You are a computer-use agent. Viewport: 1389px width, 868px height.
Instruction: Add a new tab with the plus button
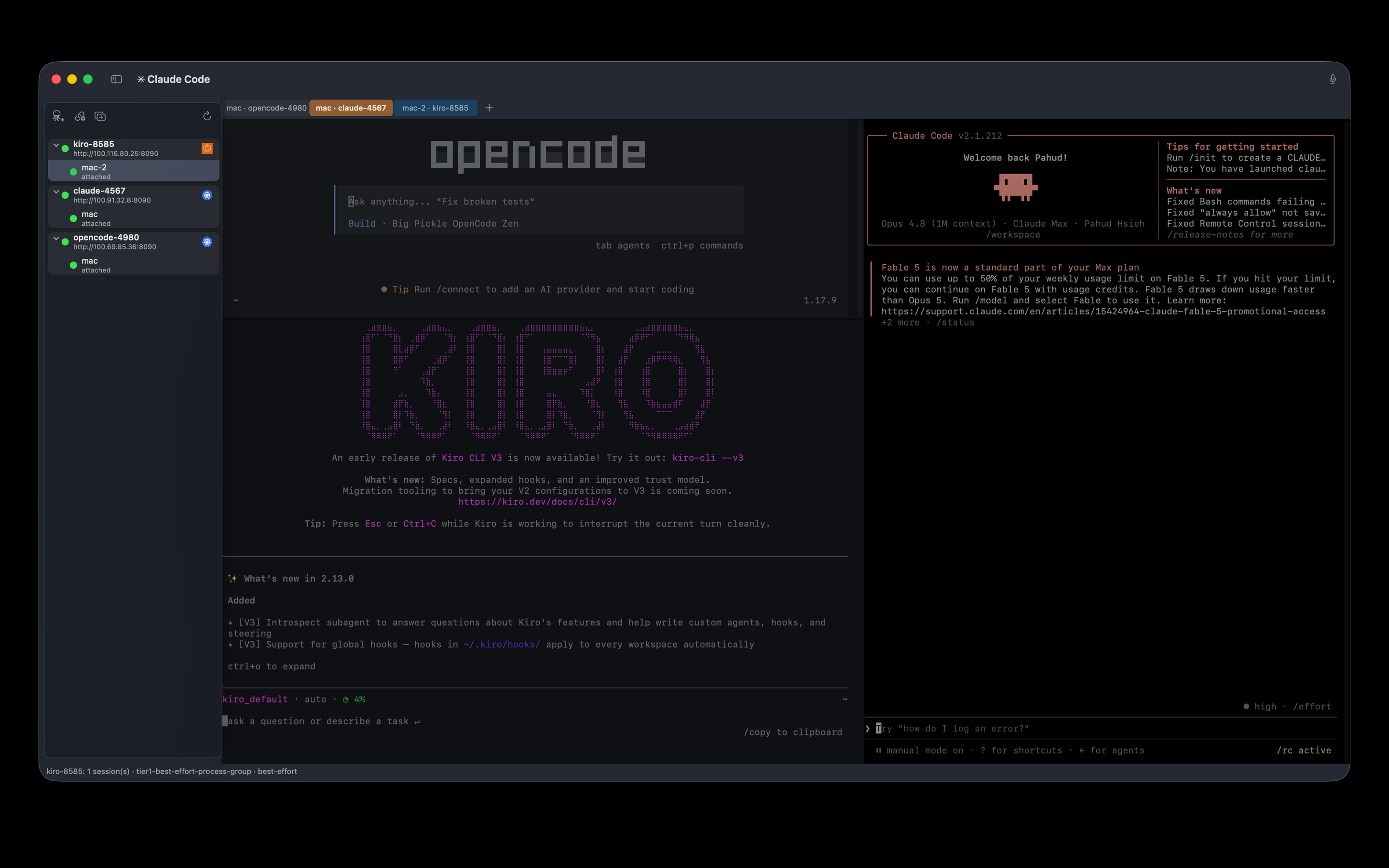click(489, 108)
